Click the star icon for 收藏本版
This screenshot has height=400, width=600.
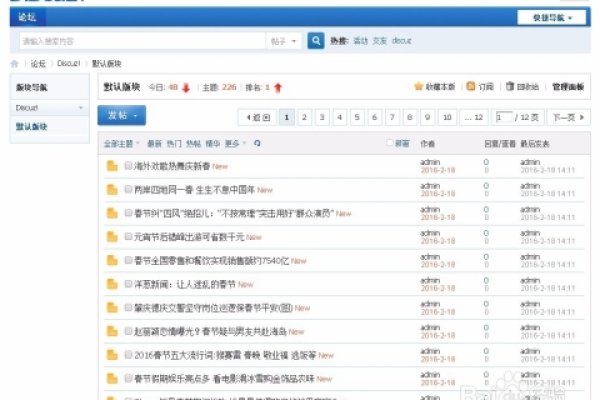click(x=418, y=87)
